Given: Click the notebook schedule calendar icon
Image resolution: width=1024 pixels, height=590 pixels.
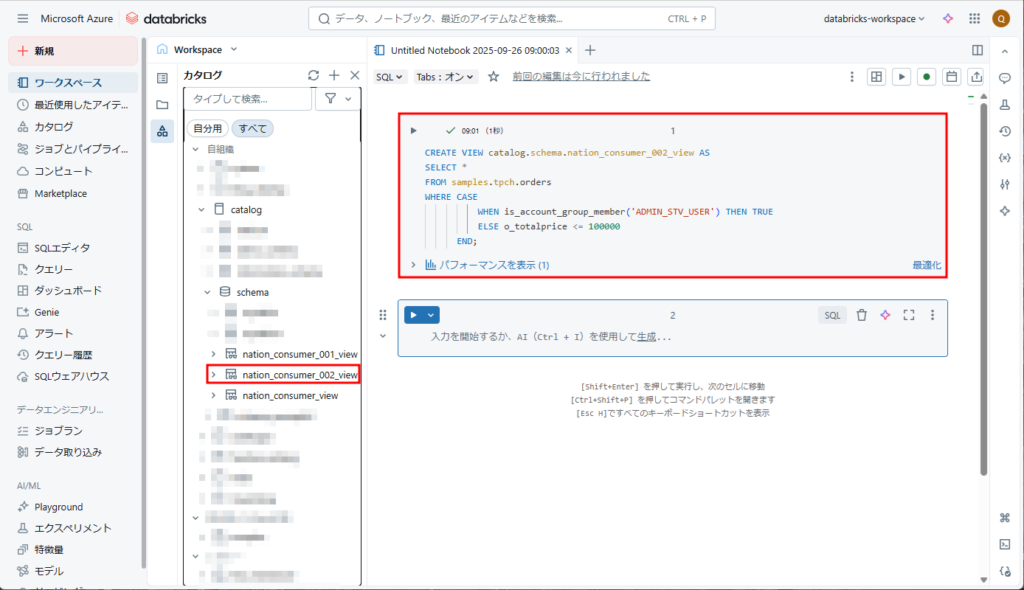Looking at the screenshot, I should pos(951,76).
